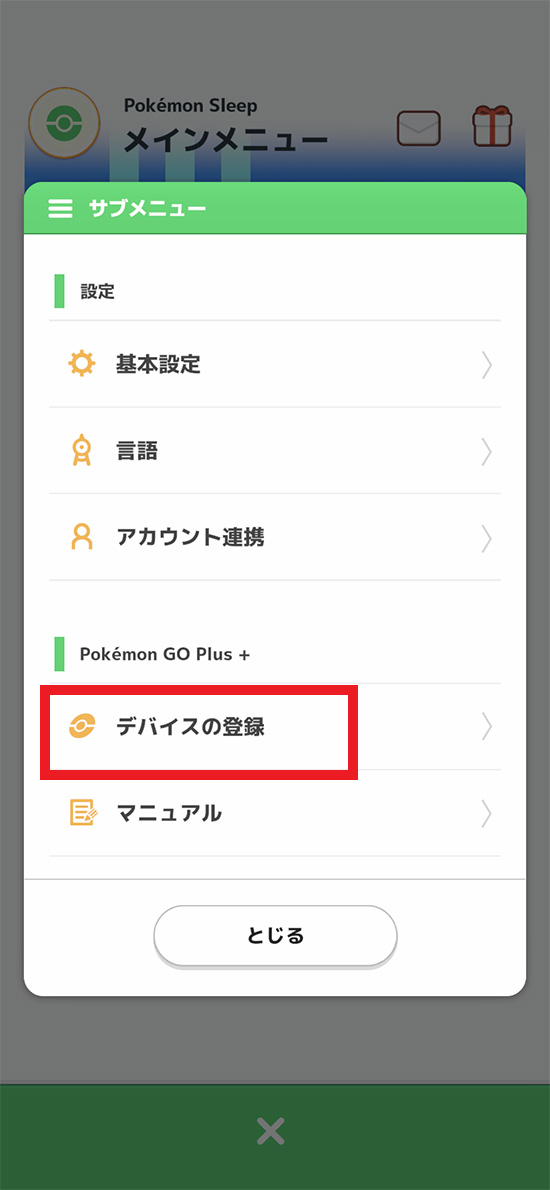Screen dimensions: 550x1190
Task: Open the デバイスの登録 menu item
Action: [275, 727]
